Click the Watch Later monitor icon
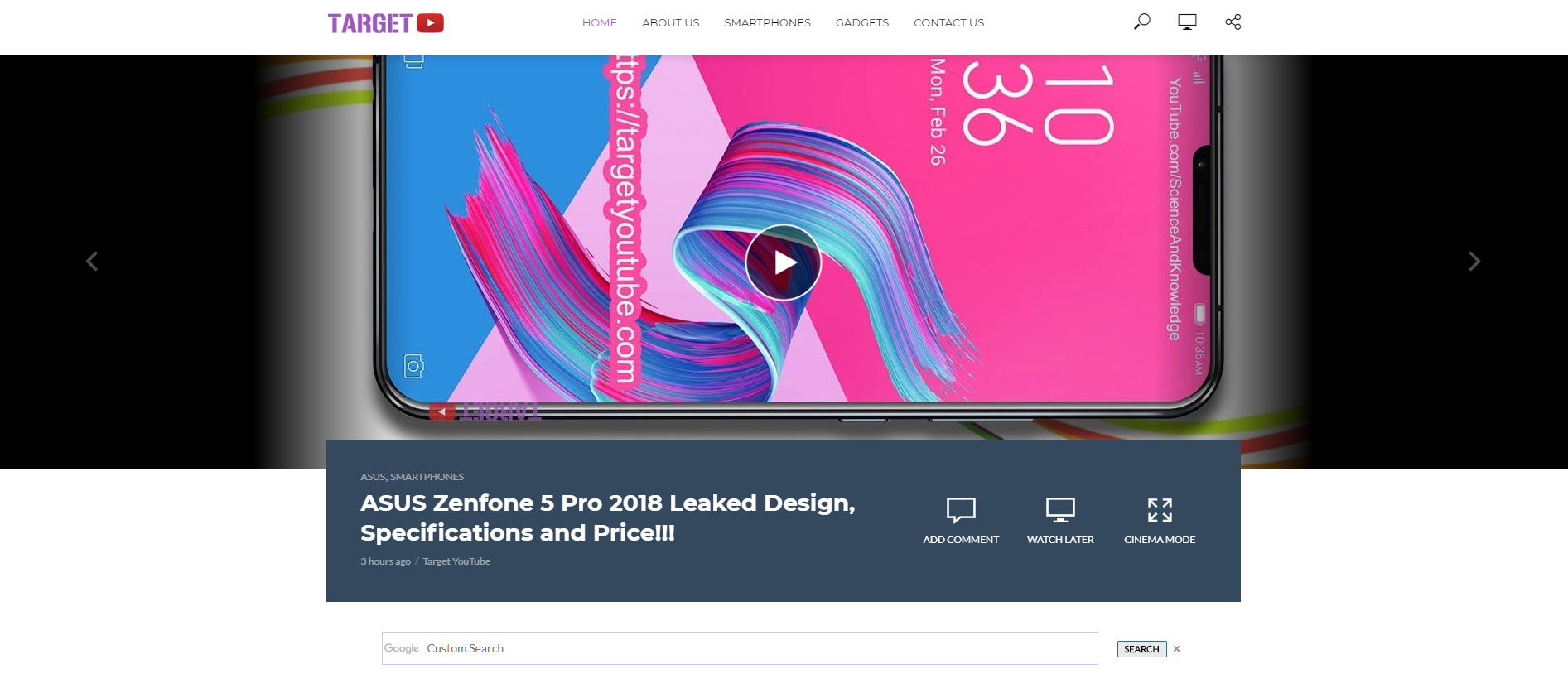The image size is (1568, 688). pyautogui.click(x=1060, y=510)
